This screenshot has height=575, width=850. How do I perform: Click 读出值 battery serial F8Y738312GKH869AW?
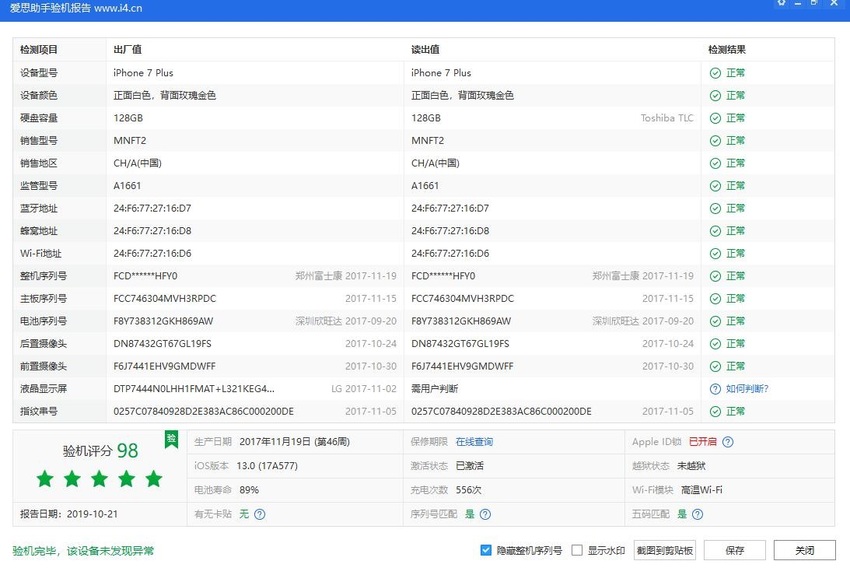tap(461, 321)
